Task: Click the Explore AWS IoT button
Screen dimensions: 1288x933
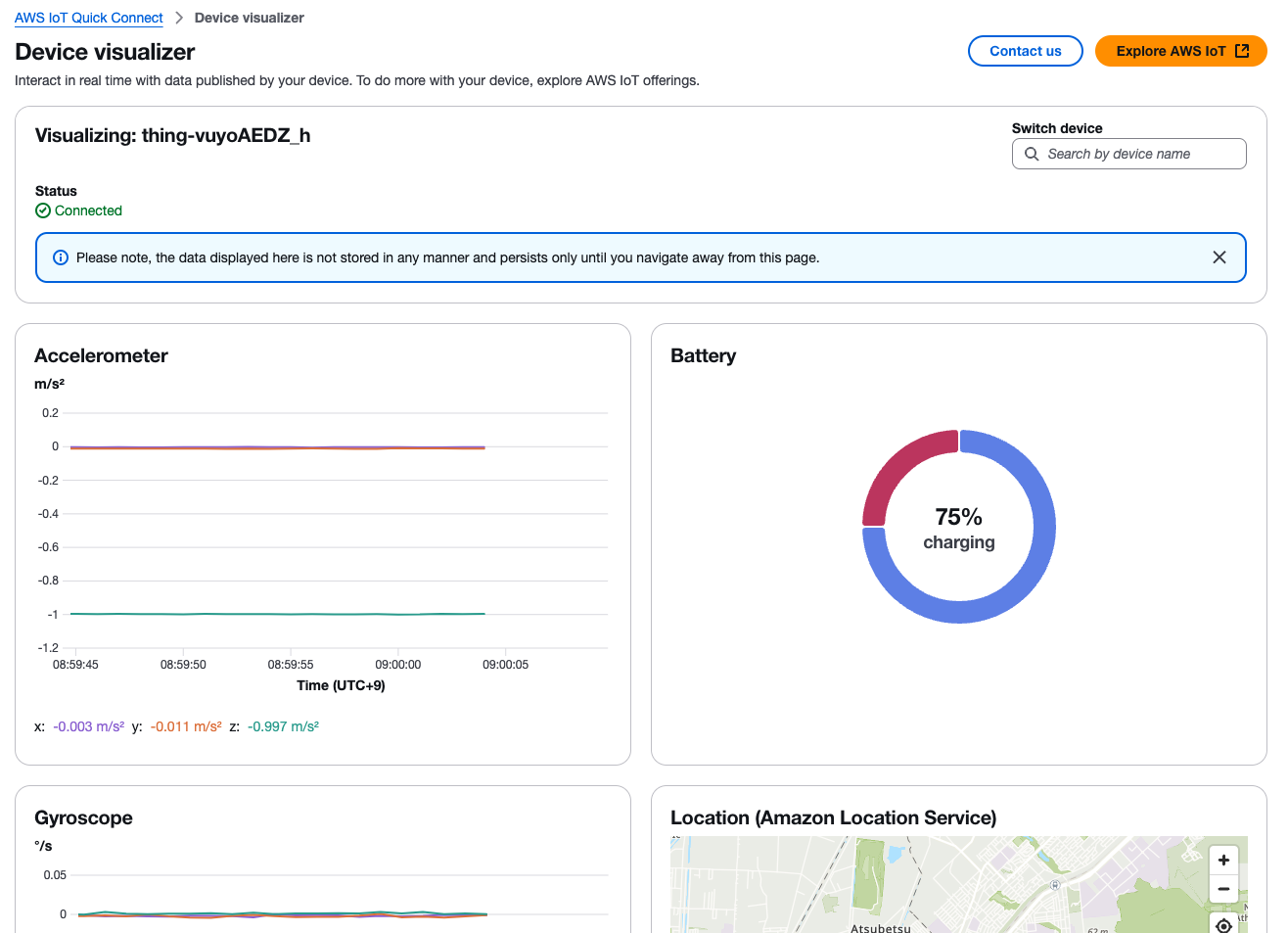Action: tap(1180, 51)
